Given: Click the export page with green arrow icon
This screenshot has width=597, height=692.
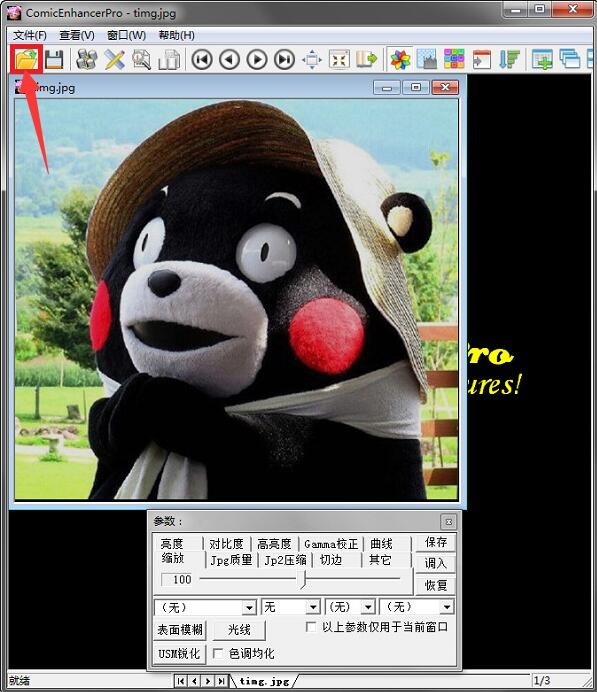Looking at the screenshot, I should pos(367,59).
